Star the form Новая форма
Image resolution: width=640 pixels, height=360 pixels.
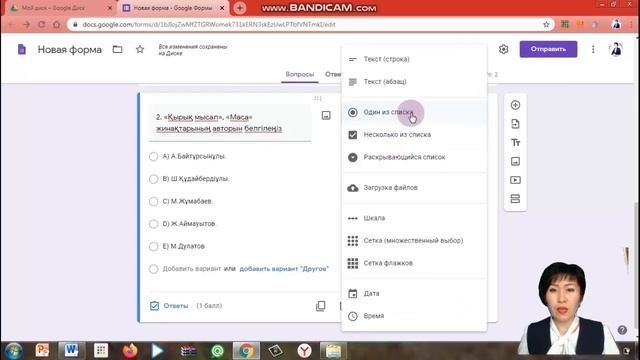tap(140, 49)
